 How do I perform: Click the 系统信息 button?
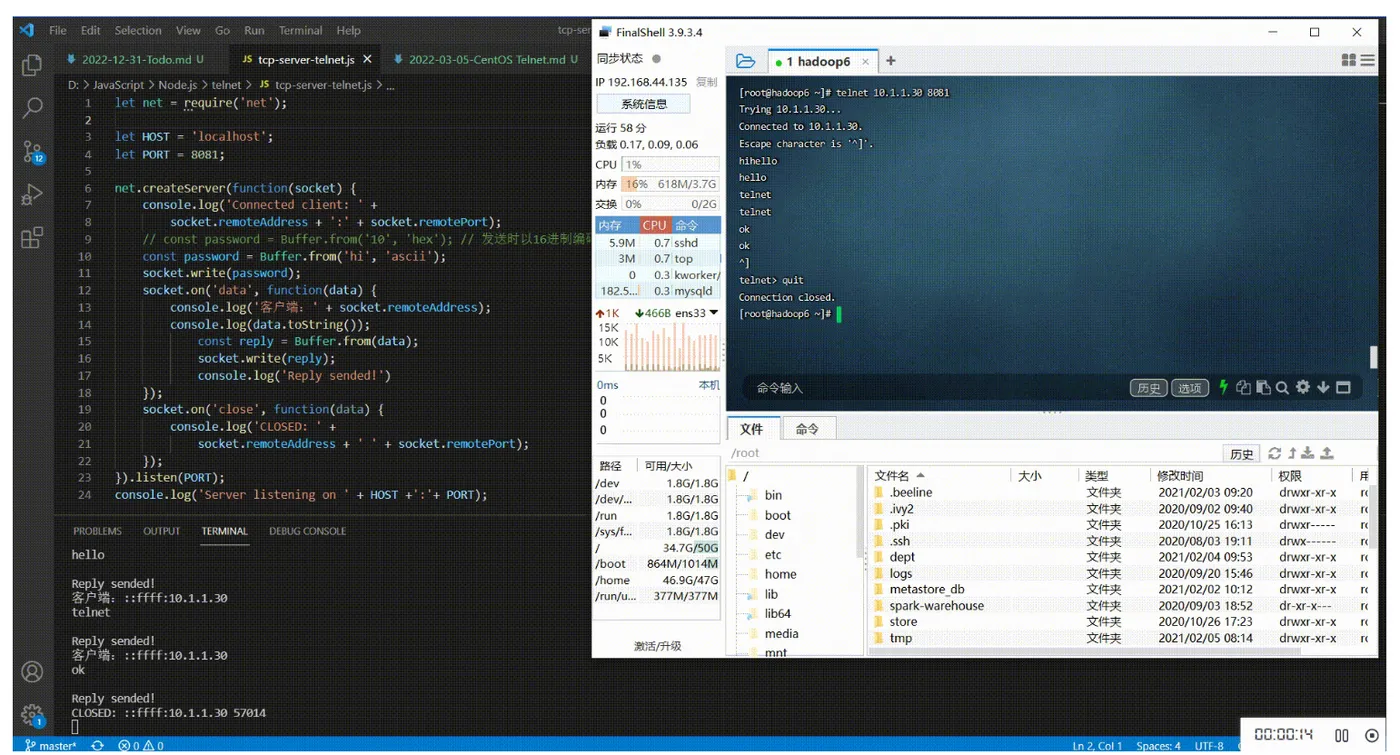click(643, 104)
